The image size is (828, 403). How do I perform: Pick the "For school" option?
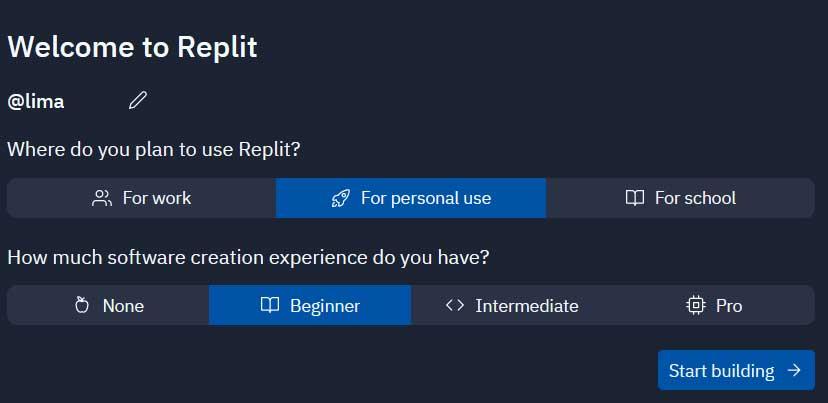click(x=680, y=198)
